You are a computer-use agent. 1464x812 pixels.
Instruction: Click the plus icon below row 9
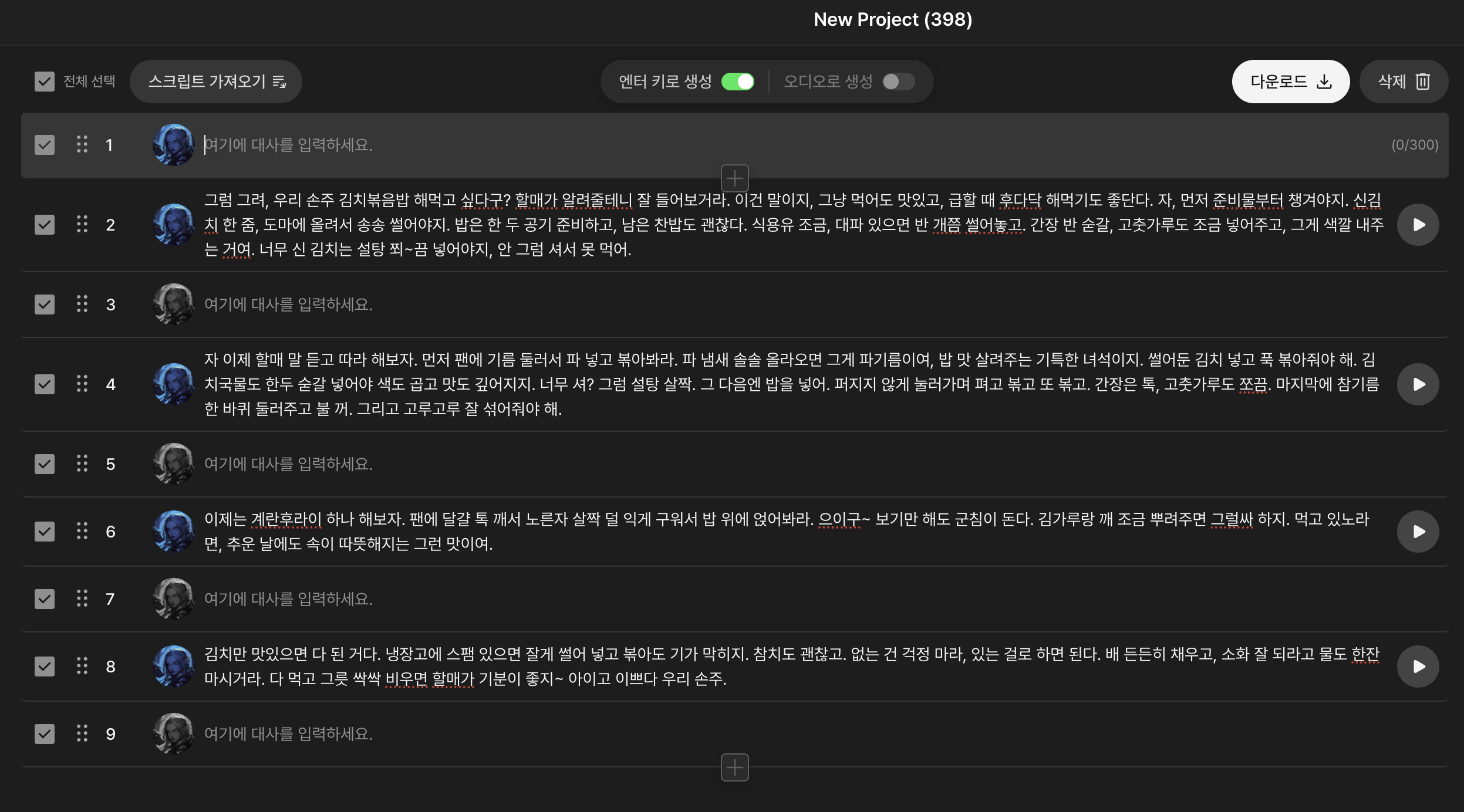pyautogui.click(x=735, y=767)
